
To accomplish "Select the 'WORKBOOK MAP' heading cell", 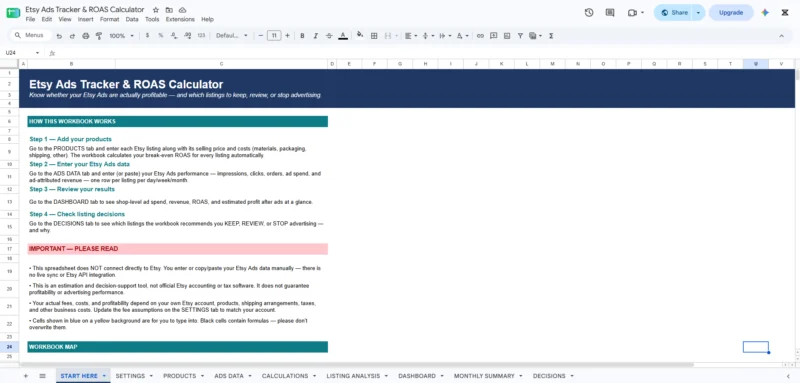I will tap(178, 347).
